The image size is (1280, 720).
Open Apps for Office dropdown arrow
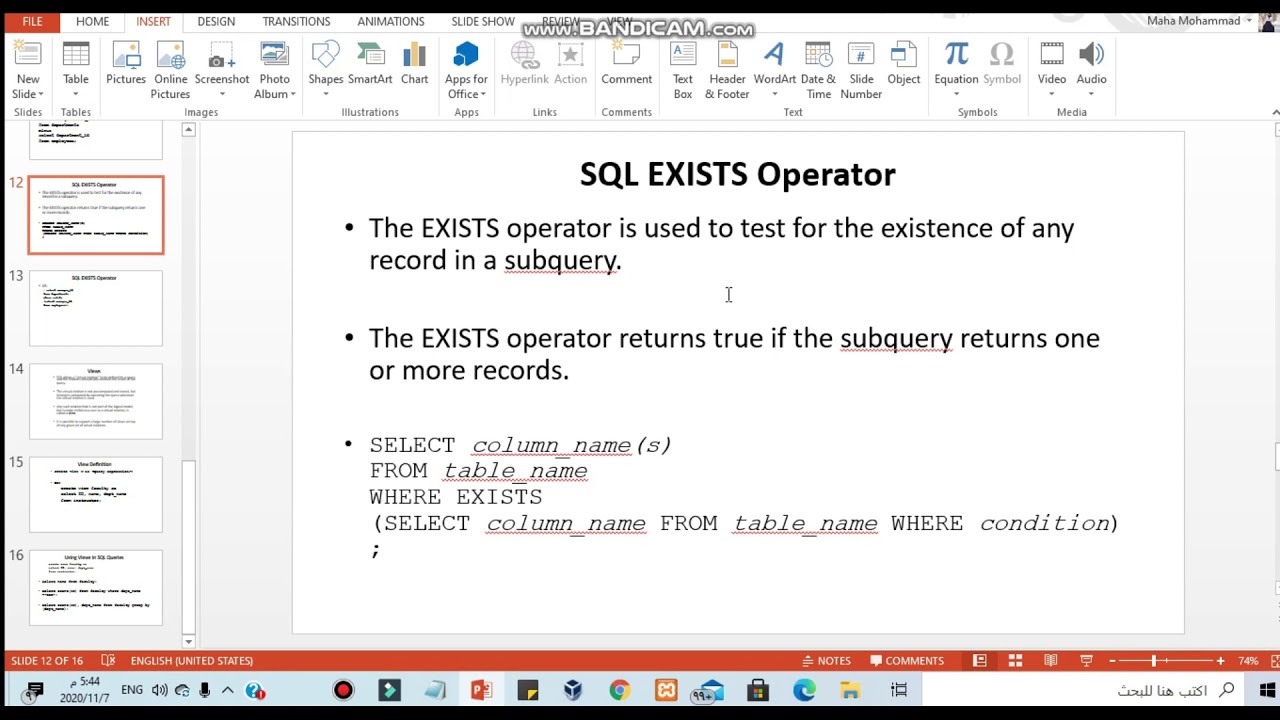[x=483, y=95]
